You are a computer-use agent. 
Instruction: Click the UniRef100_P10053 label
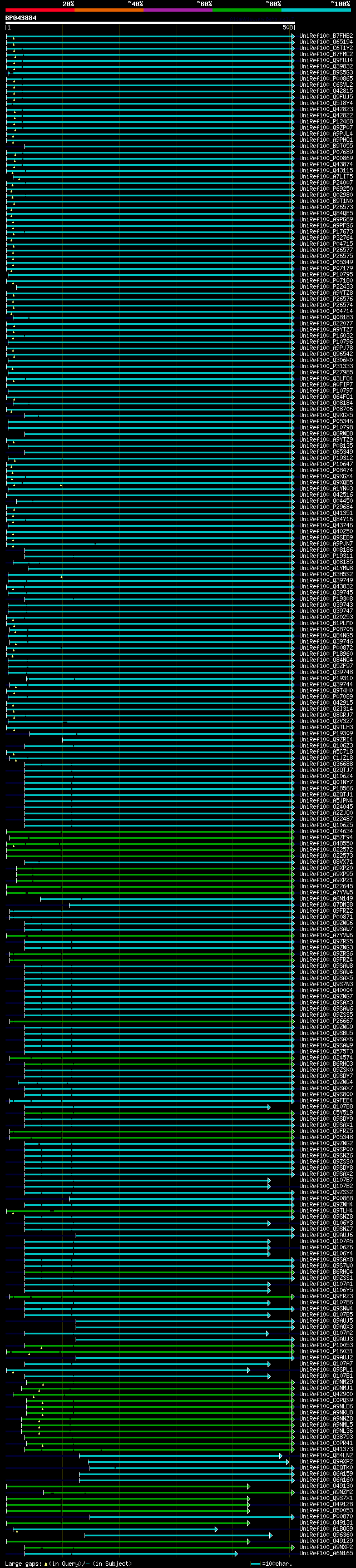[325, 1346]
